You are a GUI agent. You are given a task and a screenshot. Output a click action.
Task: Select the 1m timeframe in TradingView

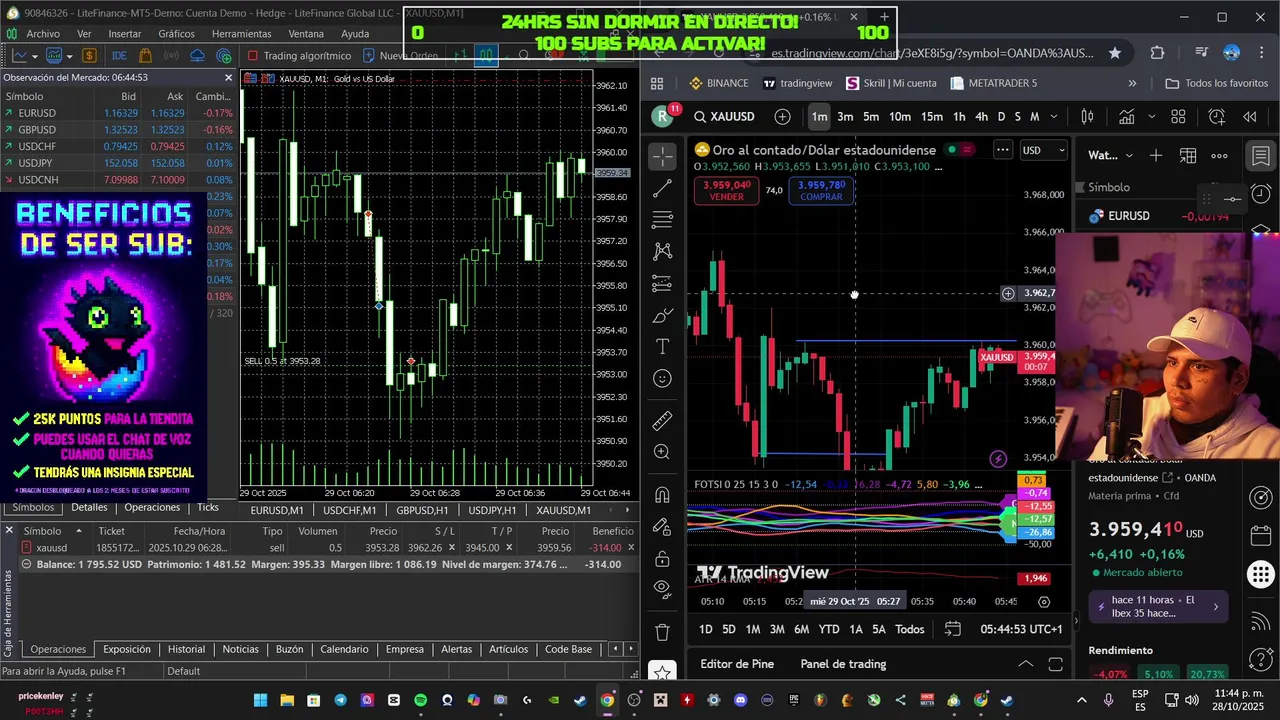[819, 117]
